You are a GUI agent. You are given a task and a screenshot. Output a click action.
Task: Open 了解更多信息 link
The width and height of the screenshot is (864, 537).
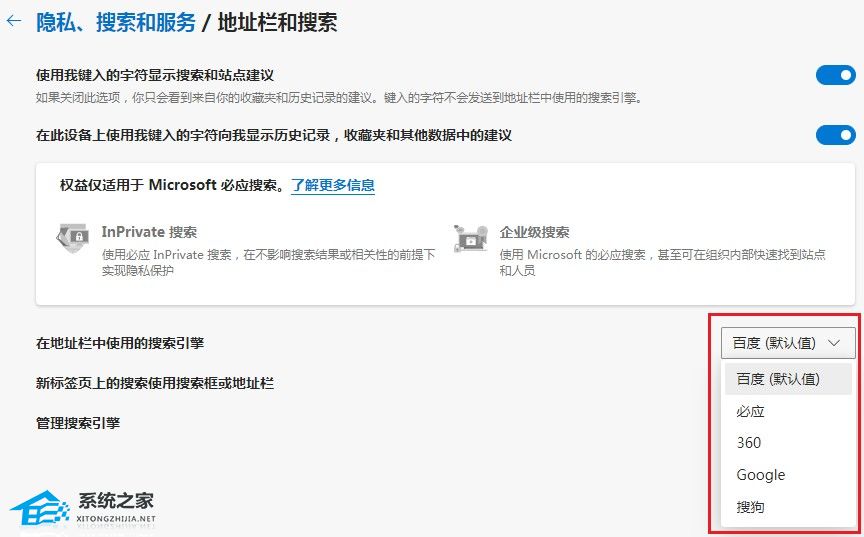[x=333, y=185]
